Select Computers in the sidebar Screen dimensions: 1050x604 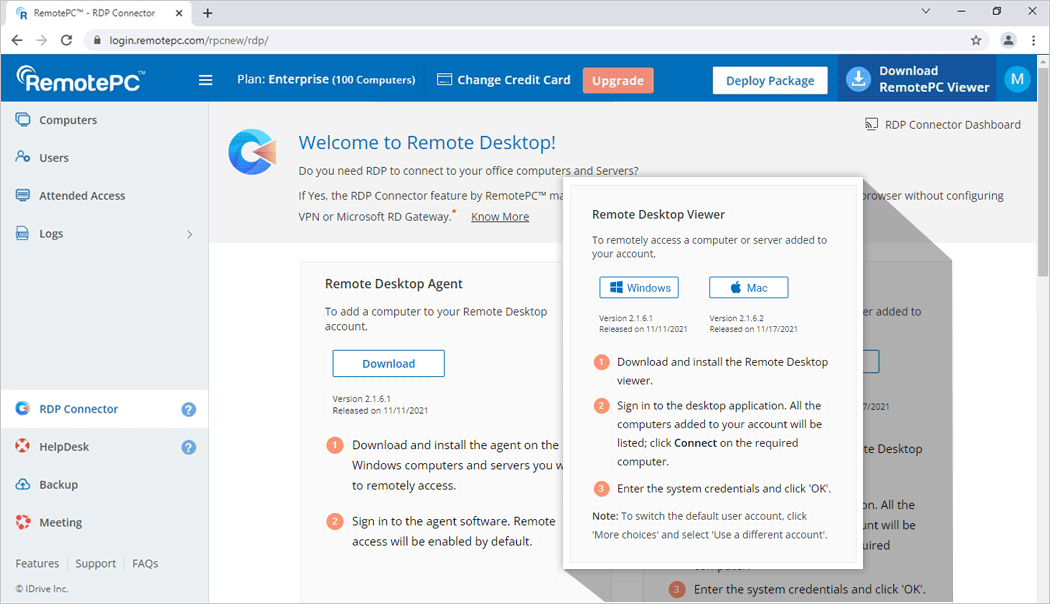coord(68,120)
